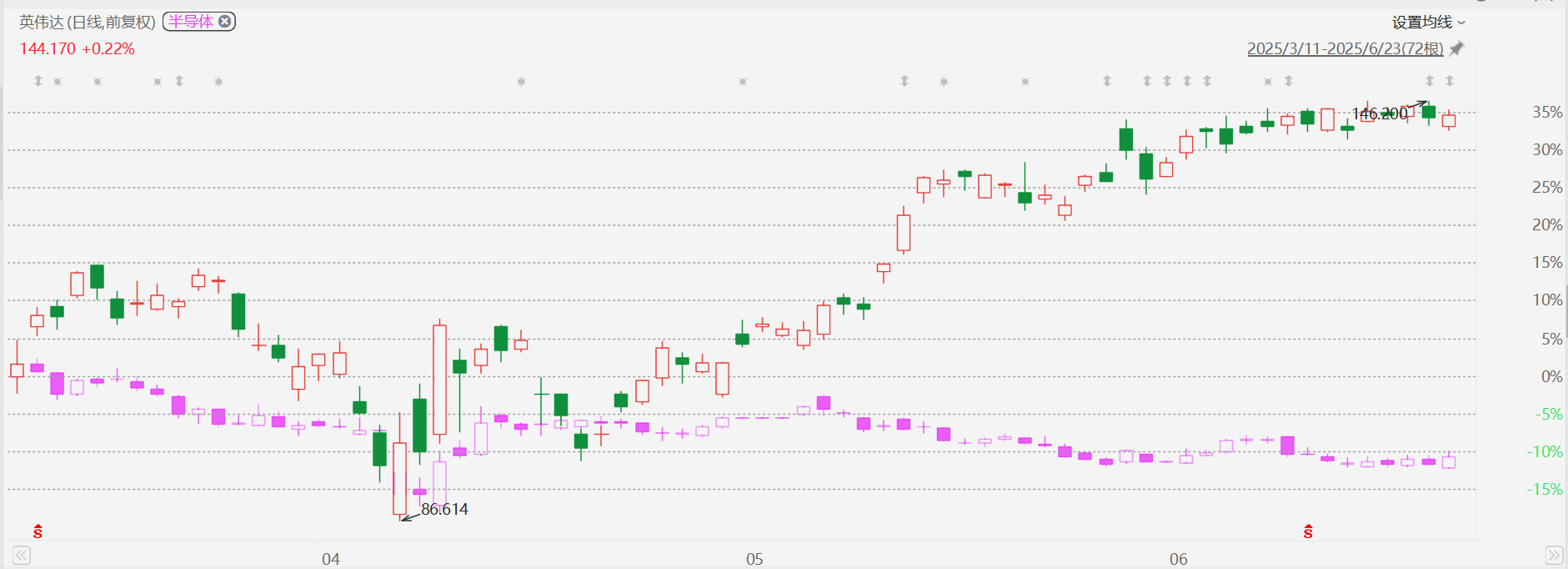Click the green -15% axis label
The height and width of the screenshot is (569, 1568).
1545,489
